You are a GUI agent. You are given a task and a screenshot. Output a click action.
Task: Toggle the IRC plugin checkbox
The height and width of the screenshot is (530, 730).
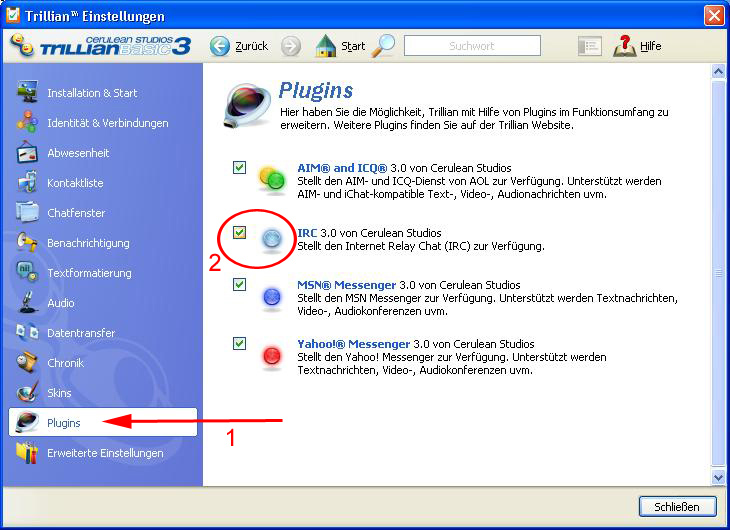coord(239,232)
